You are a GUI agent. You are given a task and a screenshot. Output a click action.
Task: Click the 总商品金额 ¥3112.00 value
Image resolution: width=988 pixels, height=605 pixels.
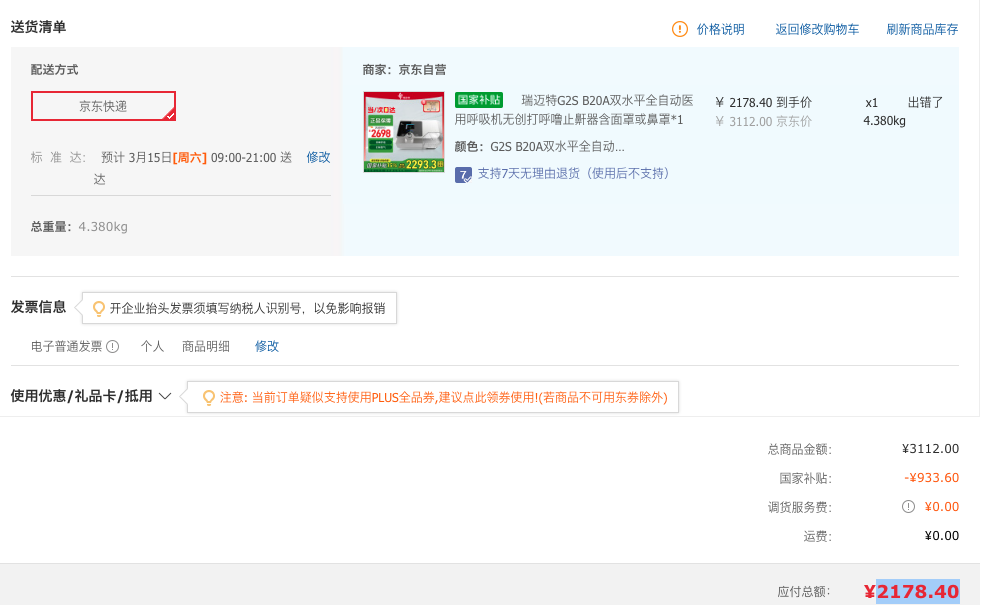coord(930,449)
